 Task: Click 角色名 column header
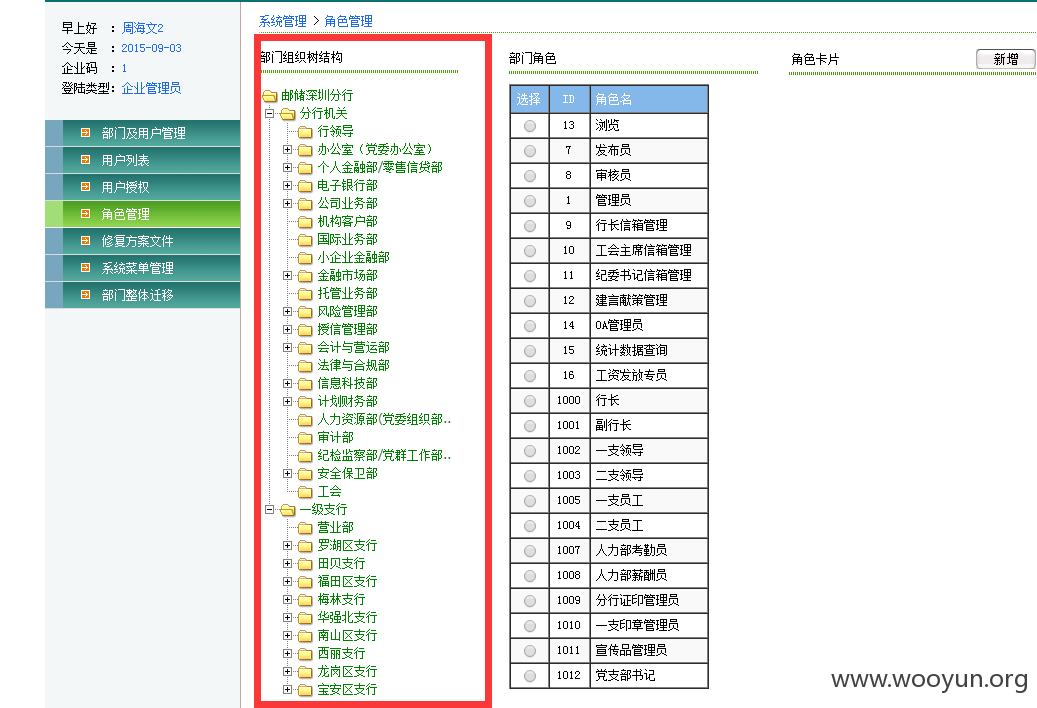coord(649,99)
